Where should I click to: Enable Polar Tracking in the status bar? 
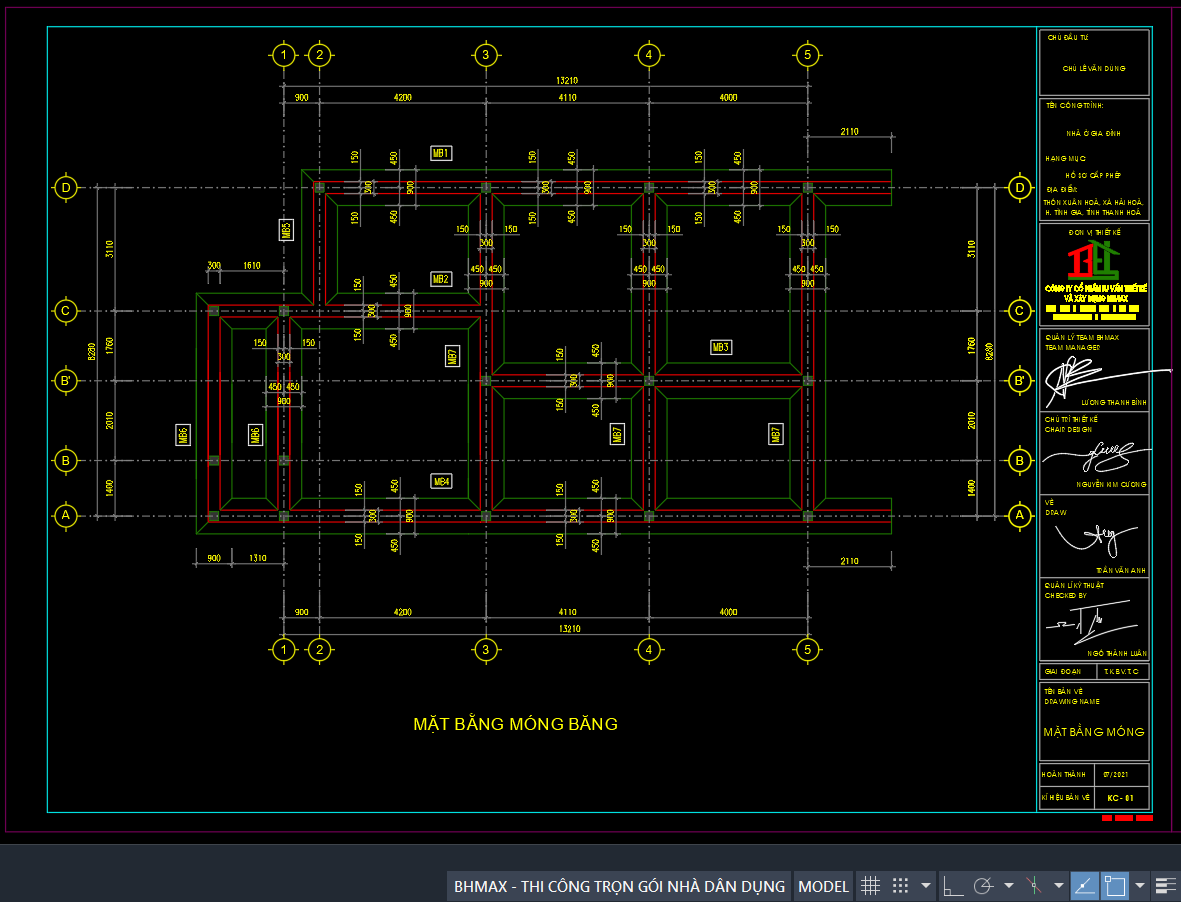(x=983, y=886)
